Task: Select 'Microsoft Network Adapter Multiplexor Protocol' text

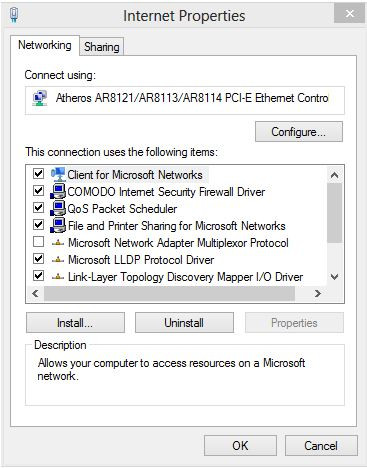Action: coord(178,243)
